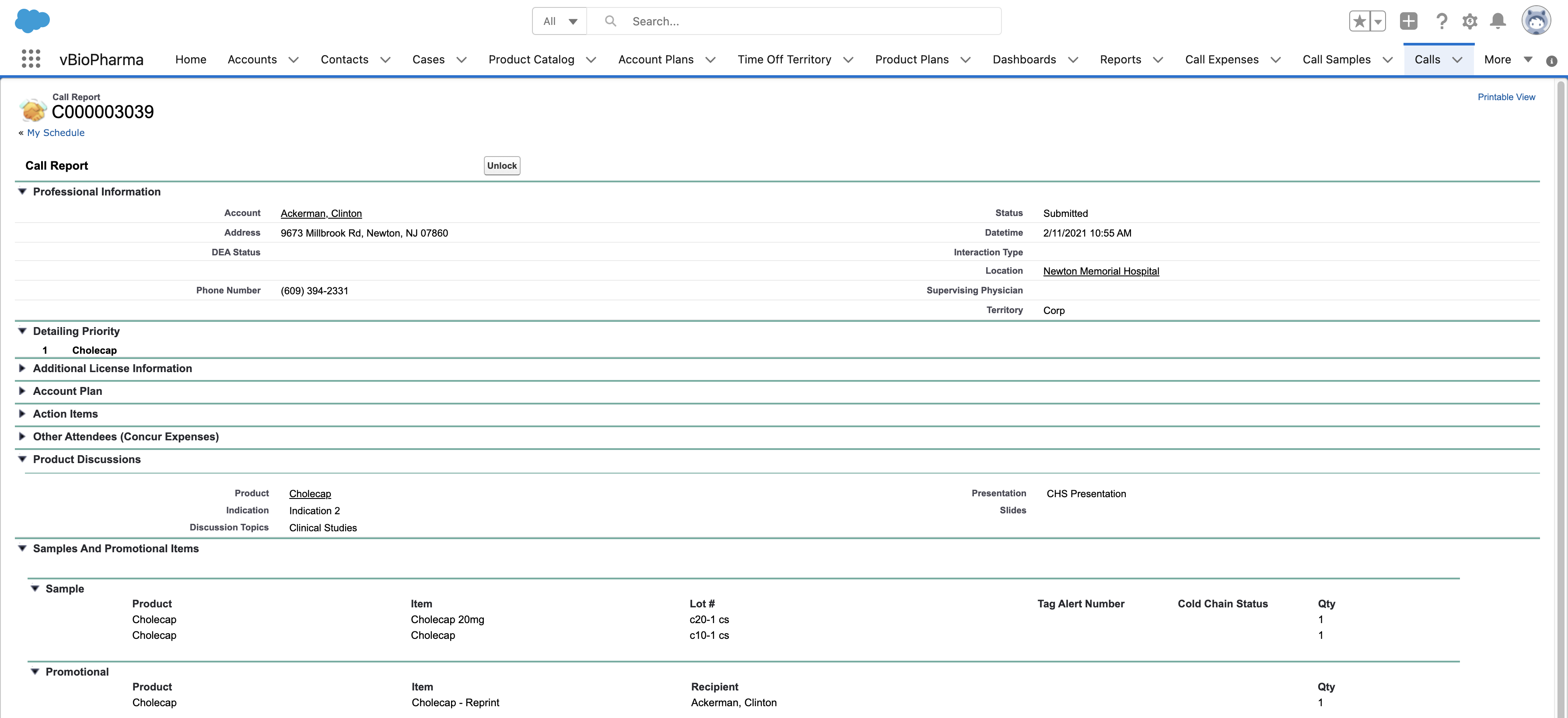Viewport: 1568px width, 718px height.
Task: Click in the global Search field
Action: [x=804, y=21]
